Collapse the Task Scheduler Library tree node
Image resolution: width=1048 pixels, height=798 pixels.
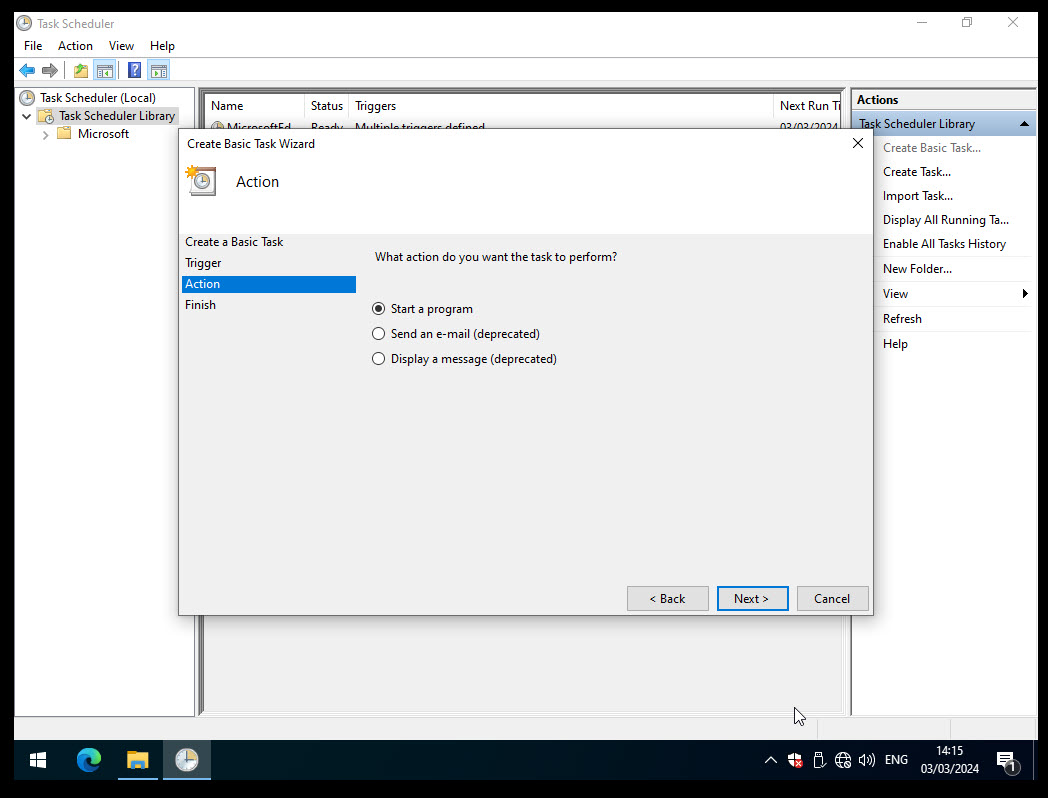point(27,115)
